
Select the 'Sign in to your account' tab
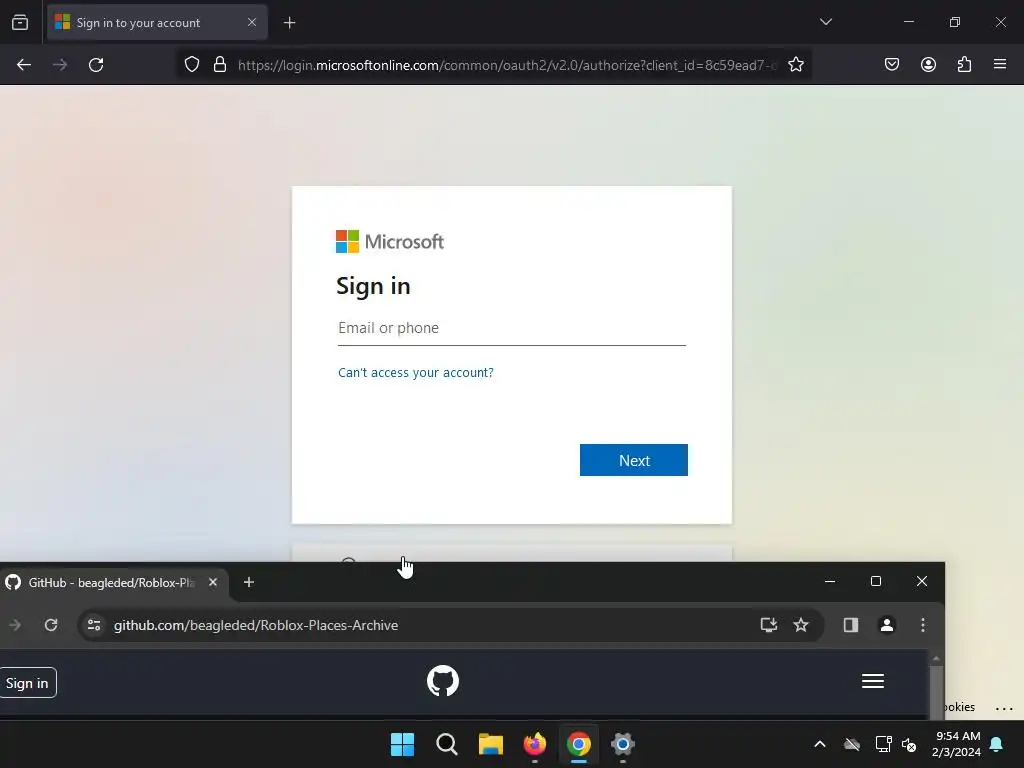point(157,23)
